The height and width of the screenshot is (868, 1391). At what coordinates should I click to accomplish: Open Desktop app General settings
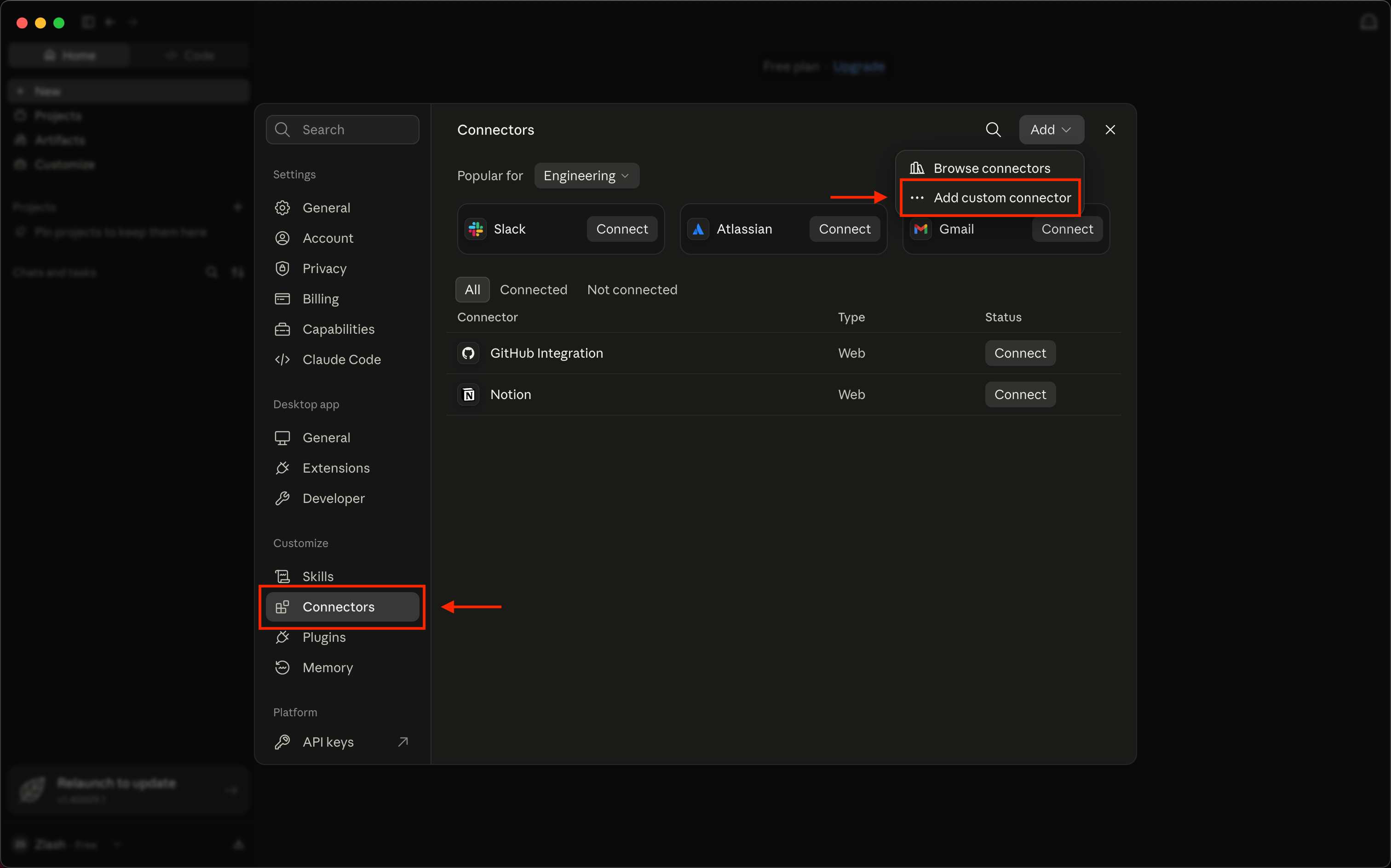pos(342,438)
